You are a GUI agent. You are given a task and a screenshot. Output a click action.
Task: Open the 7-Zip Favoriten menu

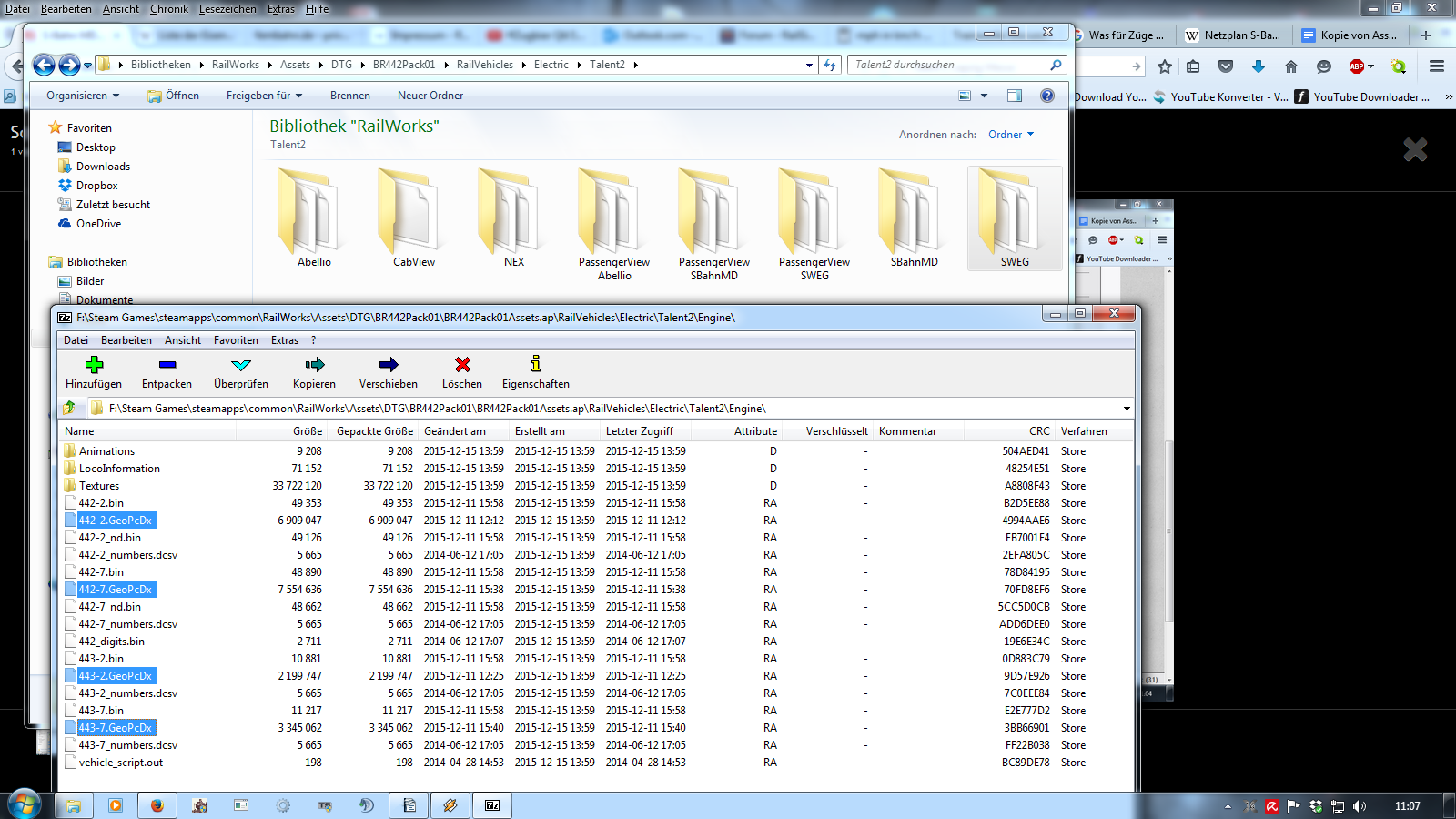coord(236,340)
